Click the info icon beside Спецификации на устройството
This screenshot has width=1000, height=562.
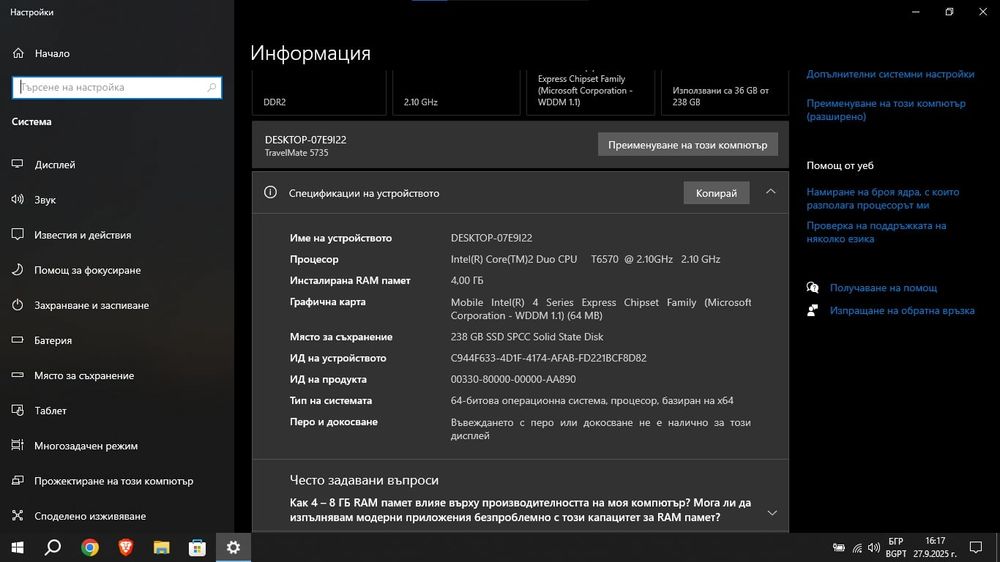tap(270, 192)
